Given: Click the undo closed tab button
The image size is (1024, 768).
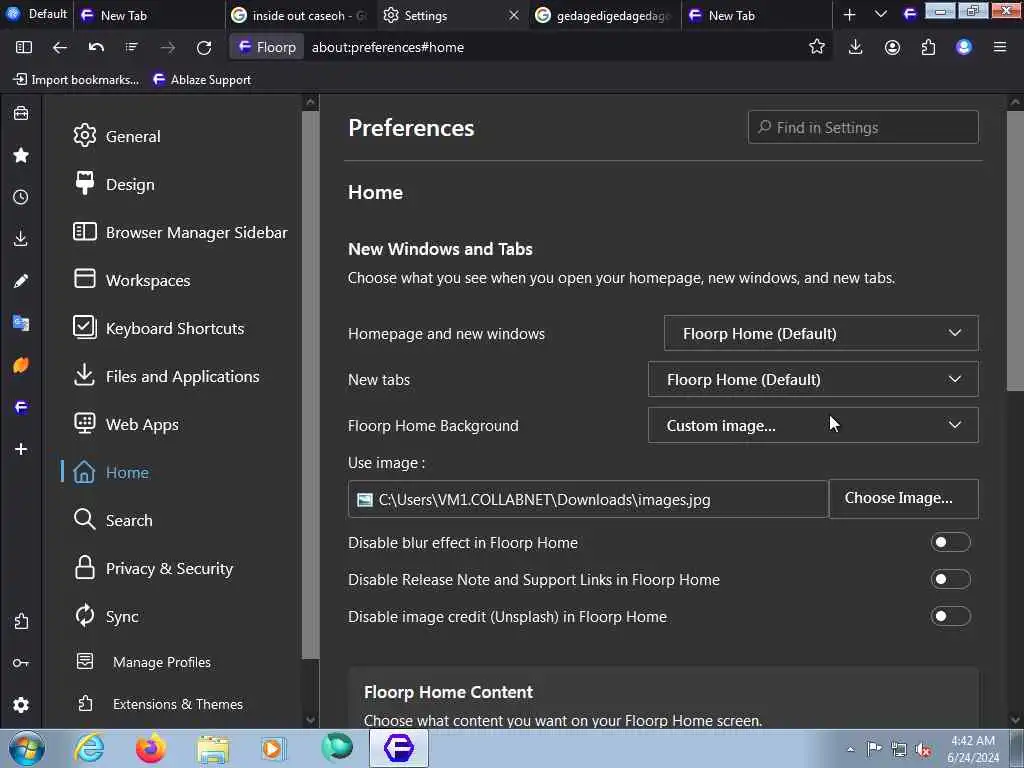Looking at the screenshot, I should click(96, 47).
